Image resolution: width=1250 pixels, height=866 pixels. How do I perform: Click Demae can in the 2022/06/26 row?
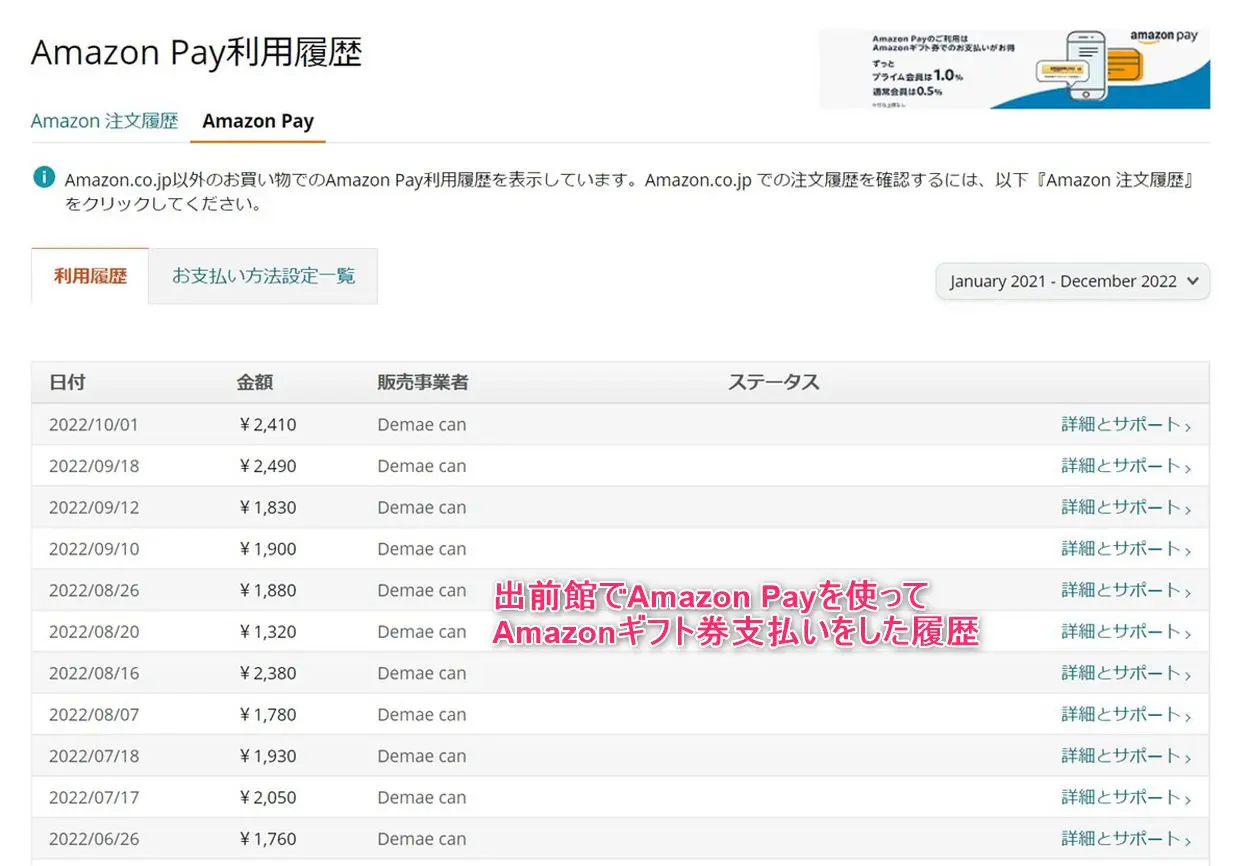click(422, 839)
